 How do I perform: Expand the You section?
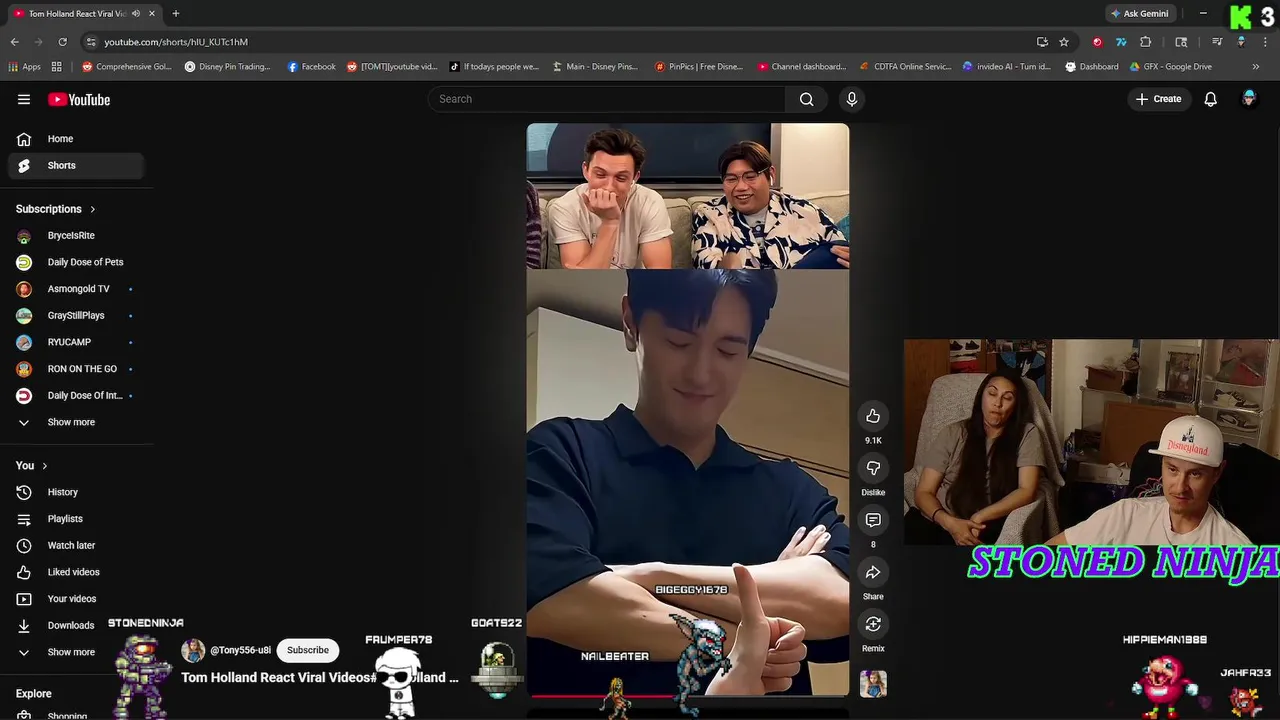[31, 466]
